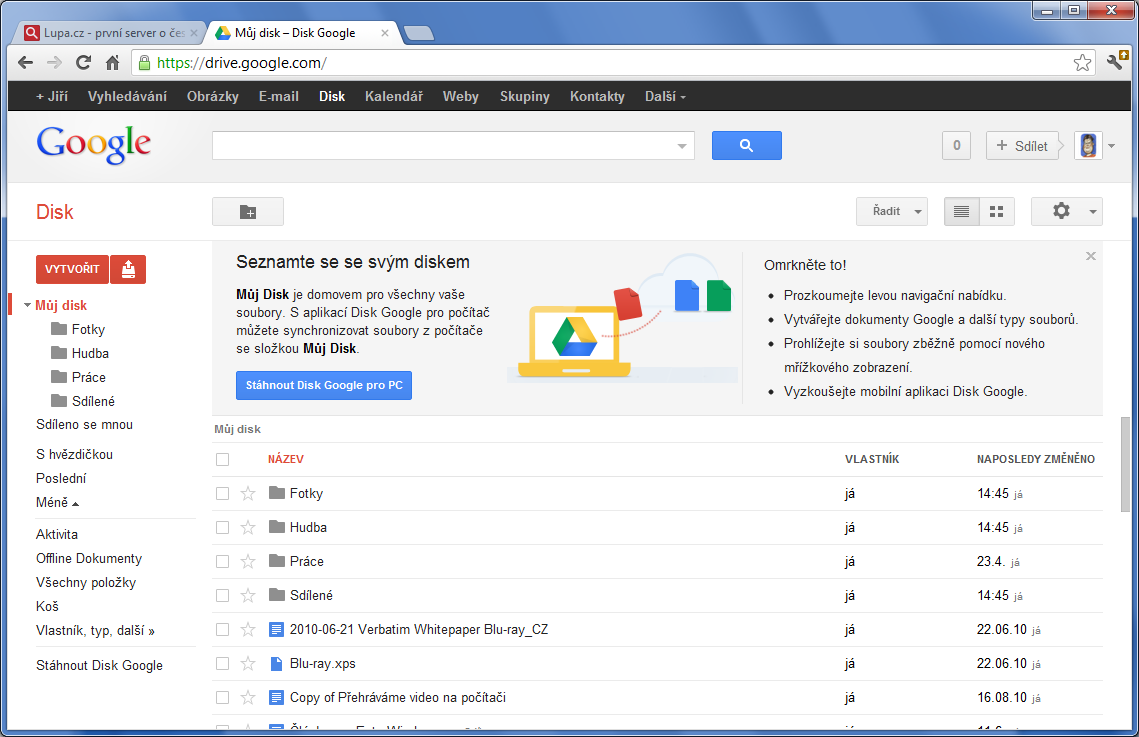The height and width of the screenshot is (737, 1139).
Task: Dismiss the welcome banner with X
Action: [x=1090, y=256]
